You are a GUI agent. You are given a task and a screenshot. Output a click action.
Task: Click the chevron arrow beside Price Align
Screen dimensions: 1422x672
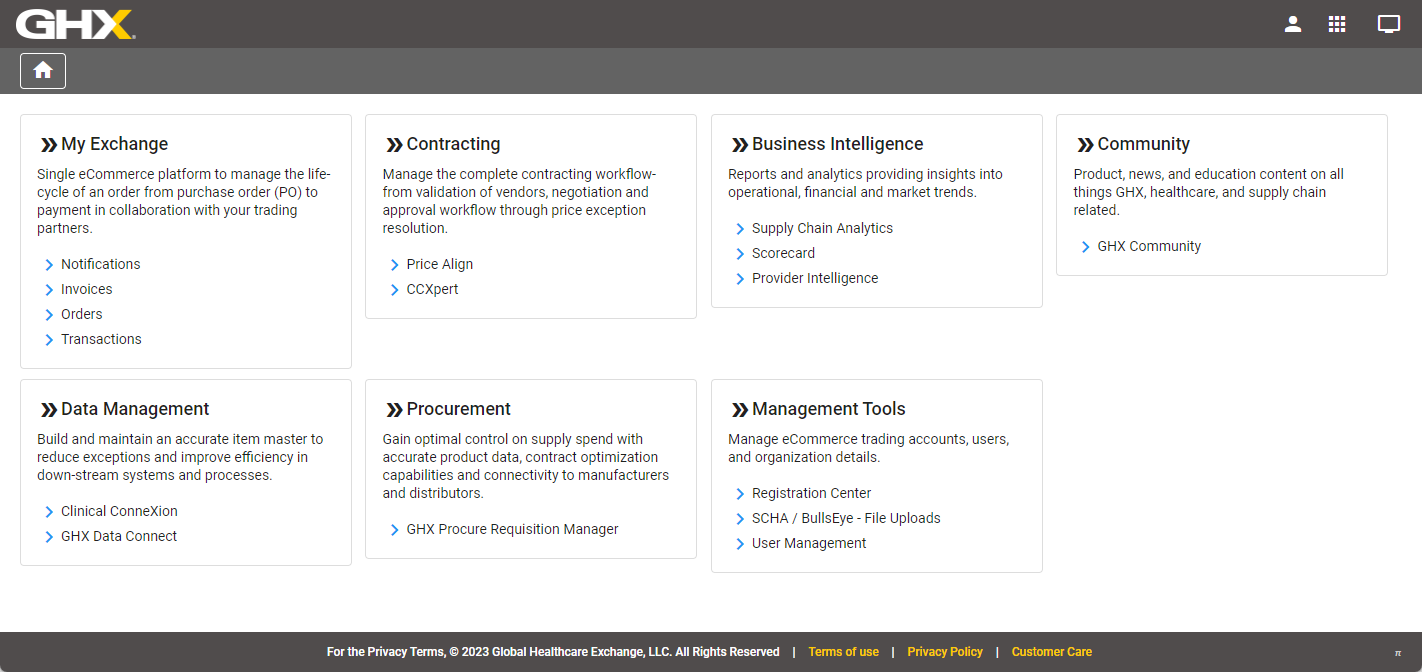(395, 265)
